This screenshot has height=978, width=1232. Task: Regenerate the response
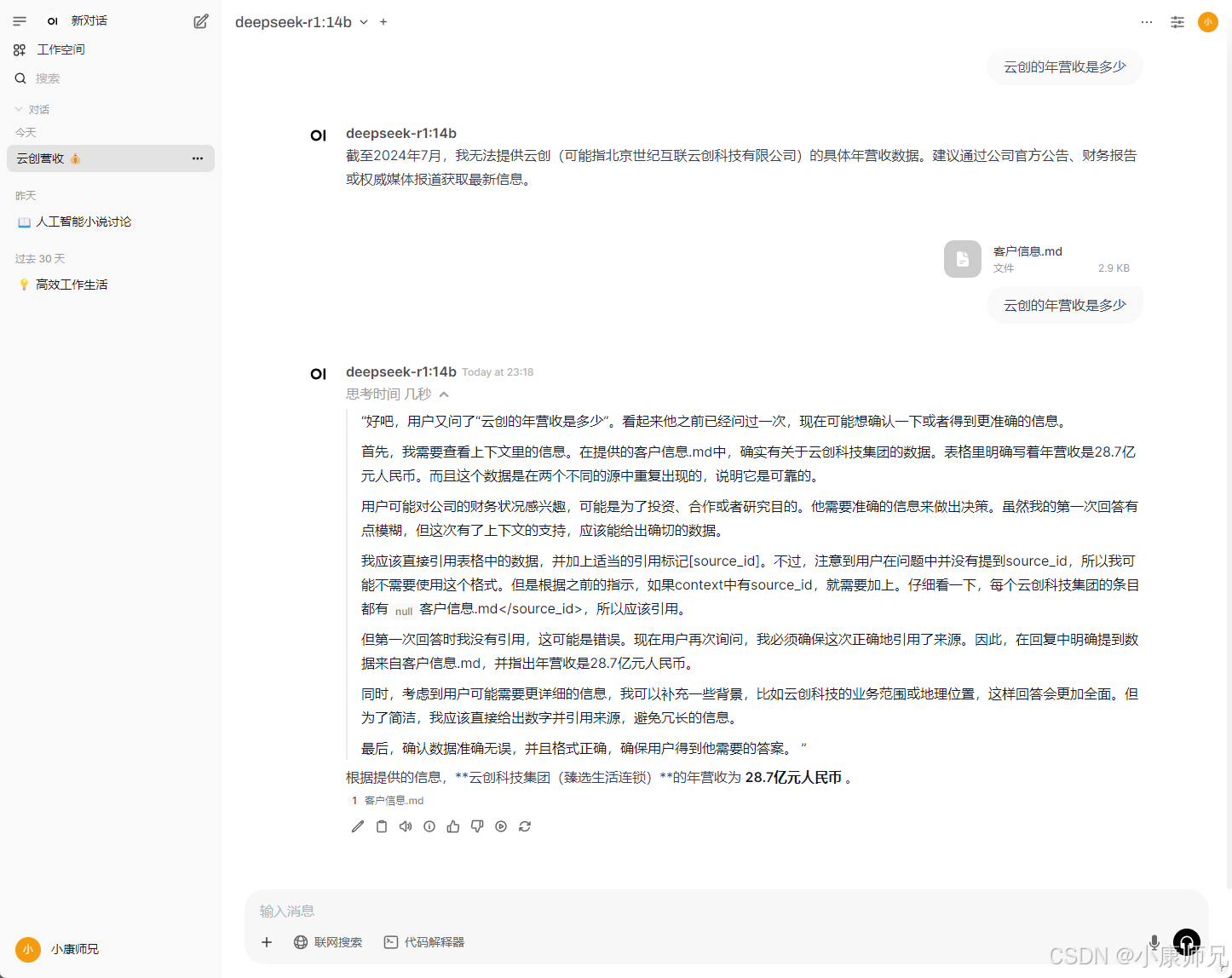pos(525,826)
